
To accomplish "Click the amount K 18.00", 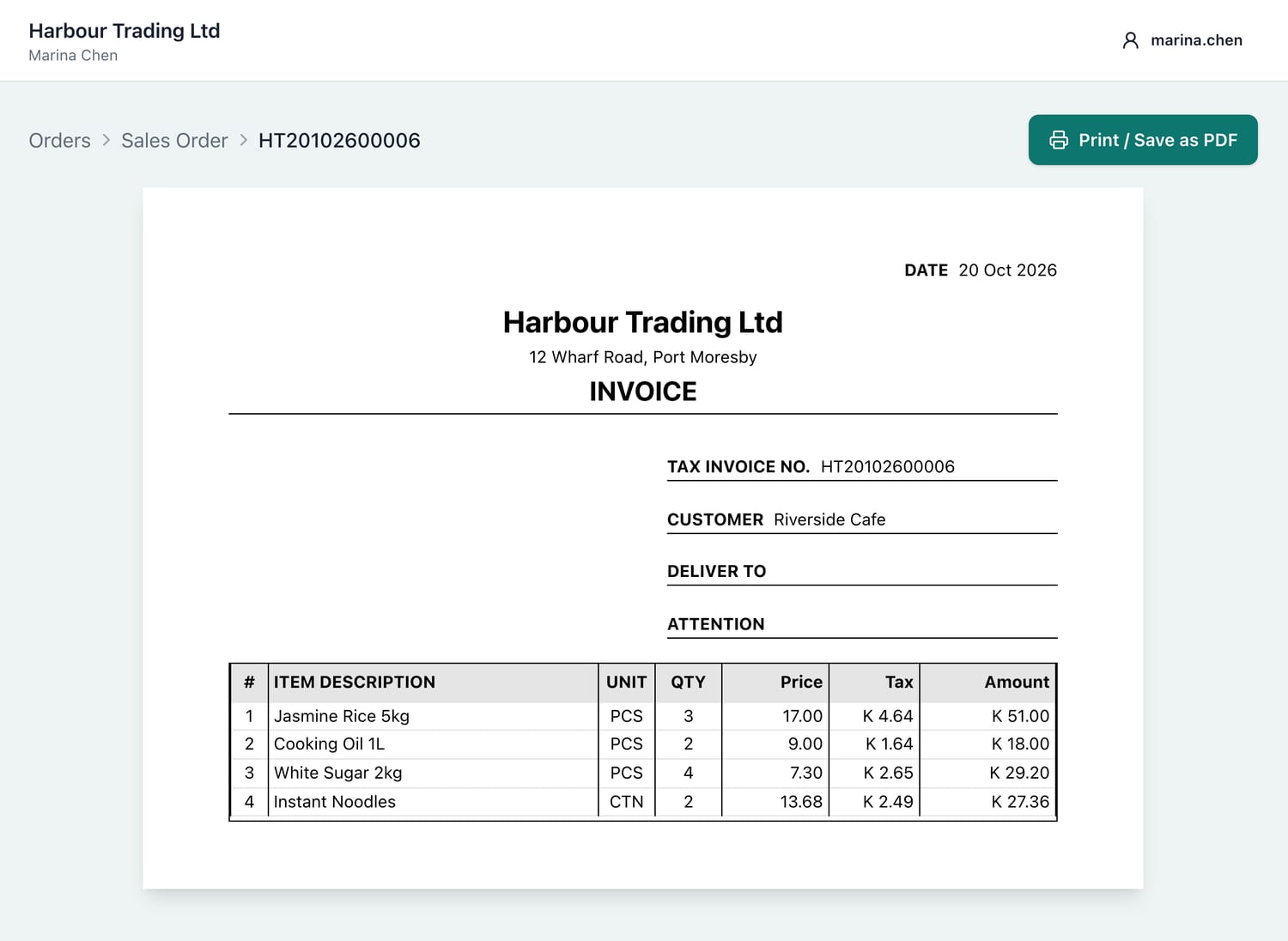I will click(1020, 744).
